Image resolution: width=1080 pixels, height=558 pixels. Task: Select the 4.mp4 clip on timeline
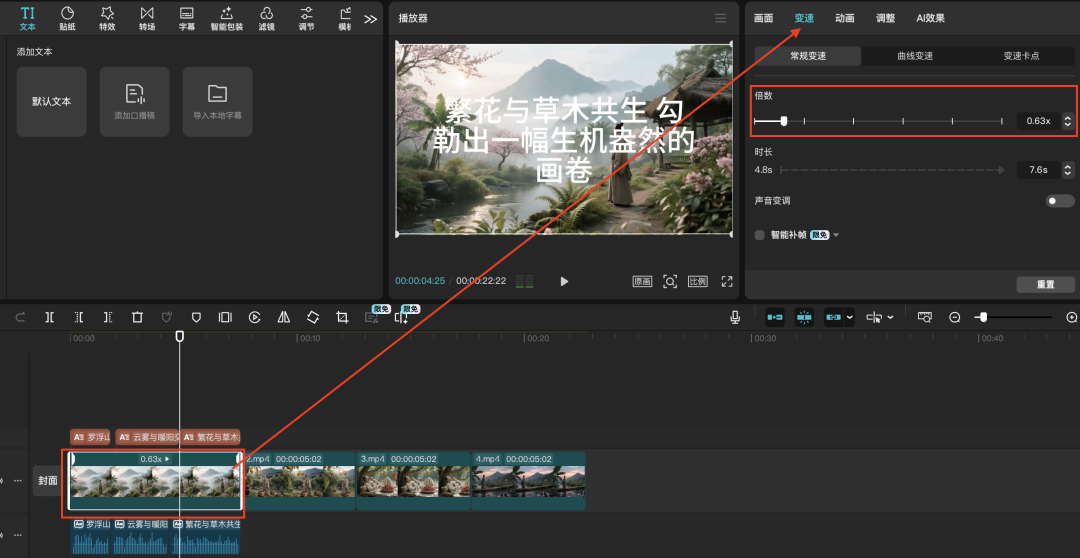click(528, 481)
